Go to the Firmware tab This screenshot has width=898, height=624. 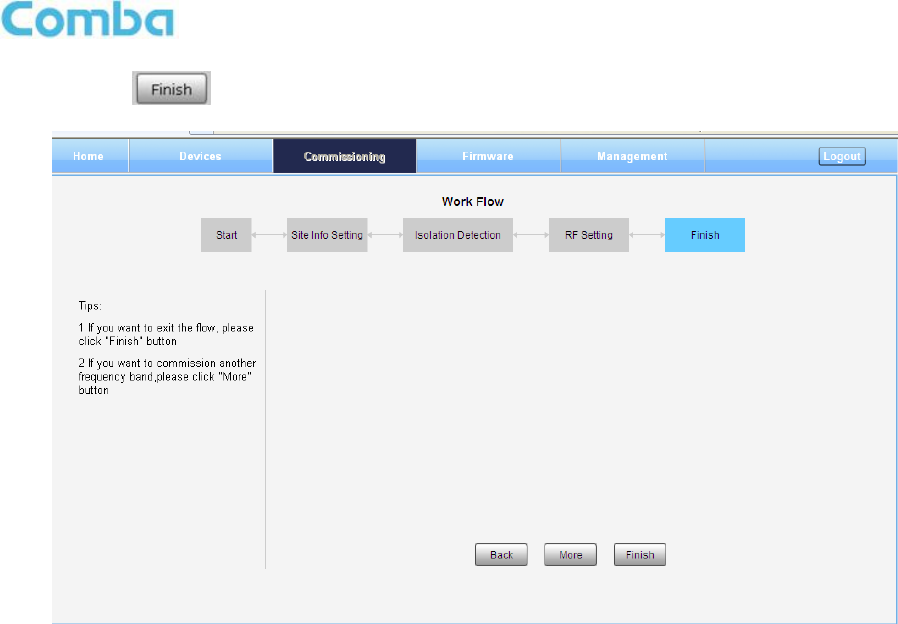tap(488, 156)
